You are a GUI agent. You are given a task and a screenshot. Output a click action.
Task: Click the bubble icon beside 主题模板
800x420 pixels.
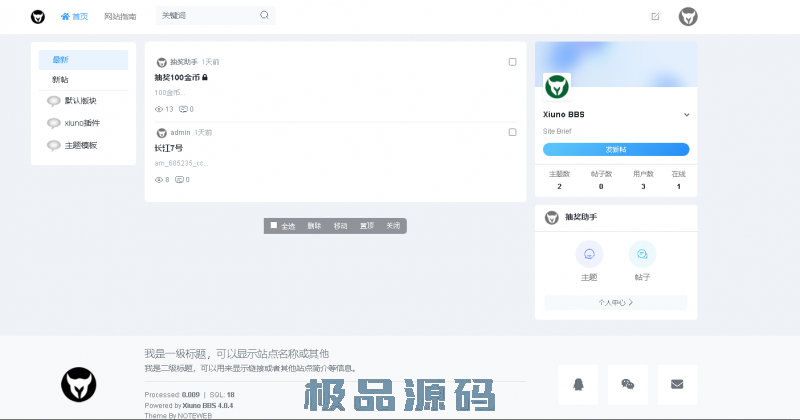pos(54,146)
